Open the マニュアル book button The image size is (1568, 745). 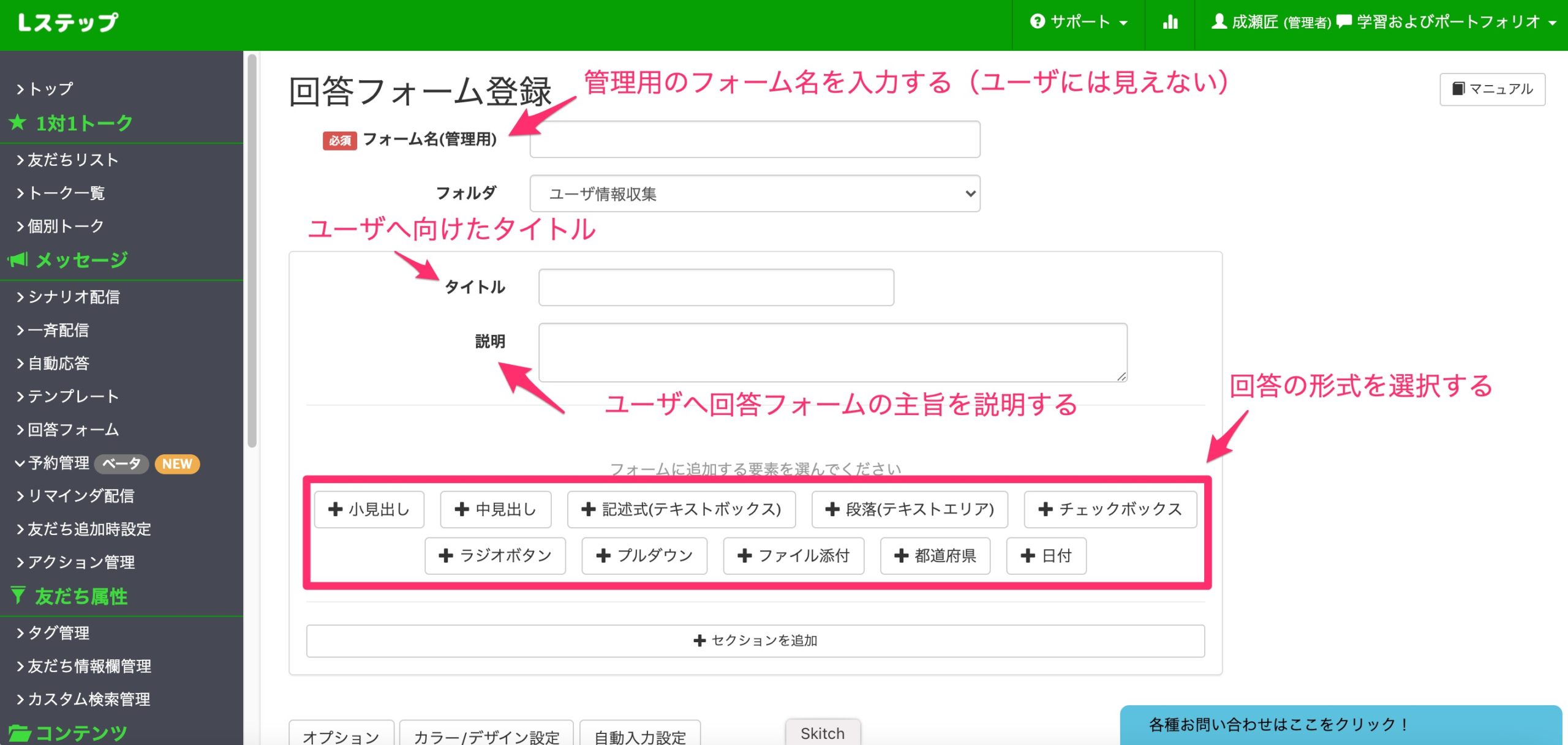1492,89
